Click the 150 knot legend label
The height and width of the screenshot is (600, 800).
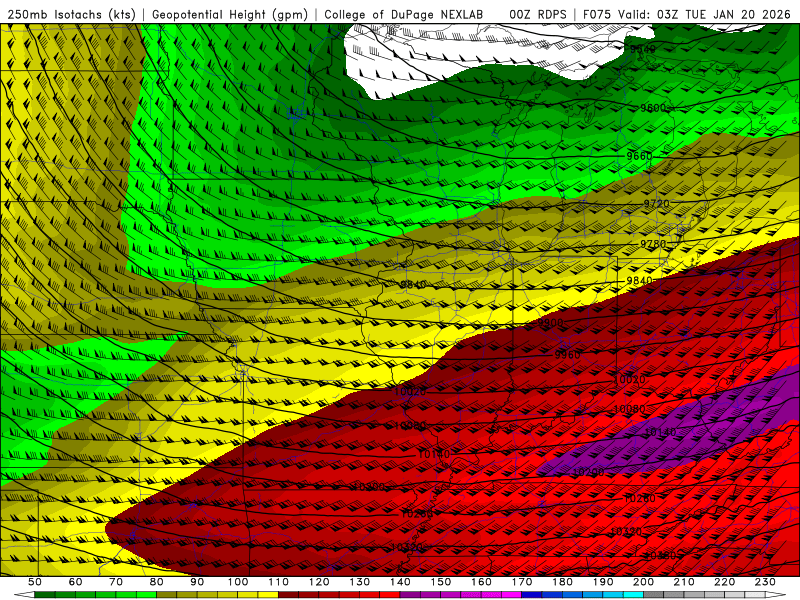[441, 582]
